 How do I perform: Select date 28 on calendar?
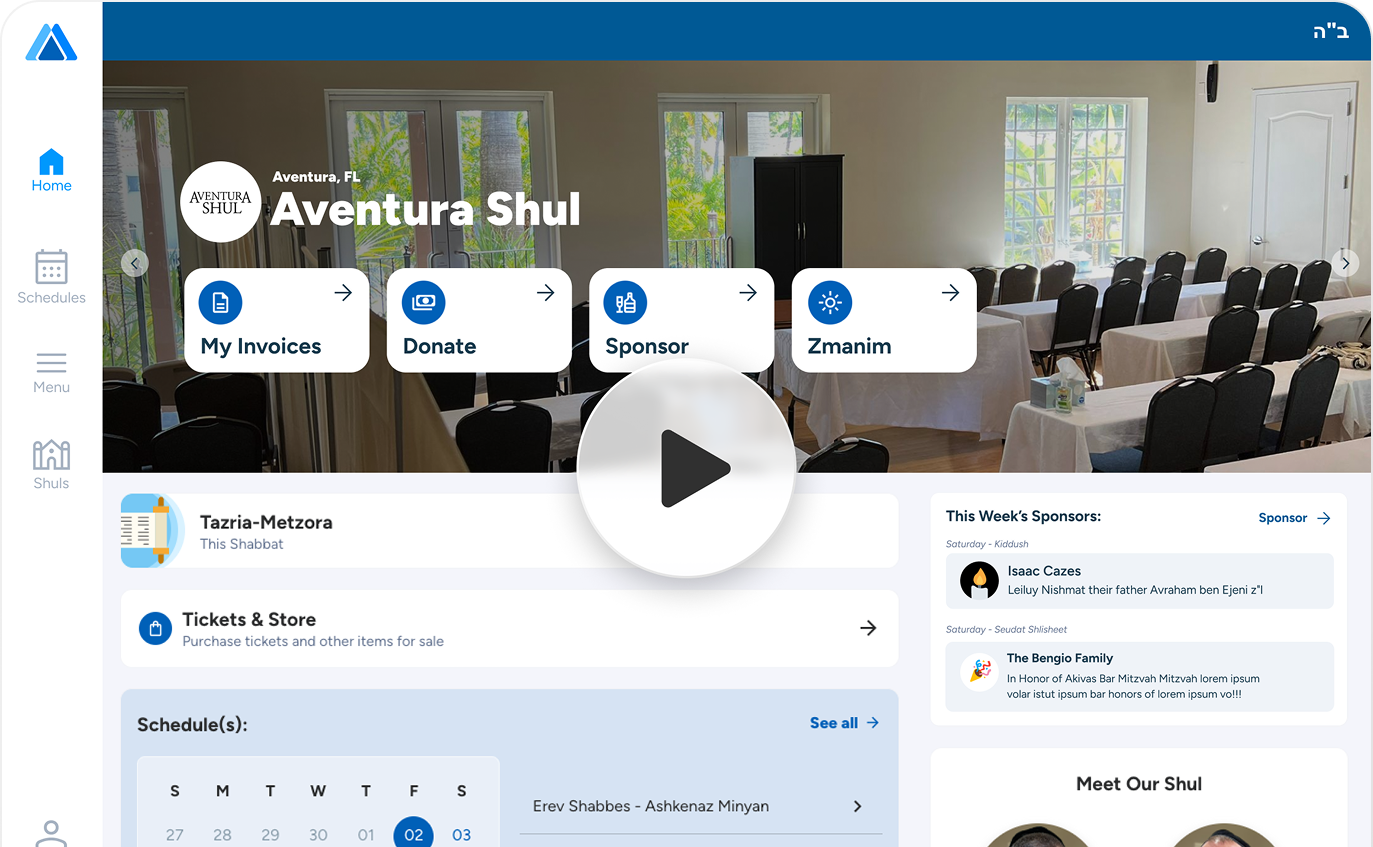click(223, 835)
